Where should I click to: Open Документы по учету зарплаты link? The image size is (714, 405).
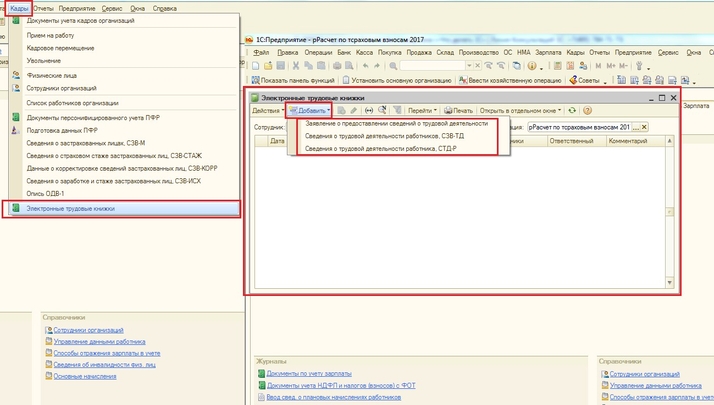tap(308, 372)
